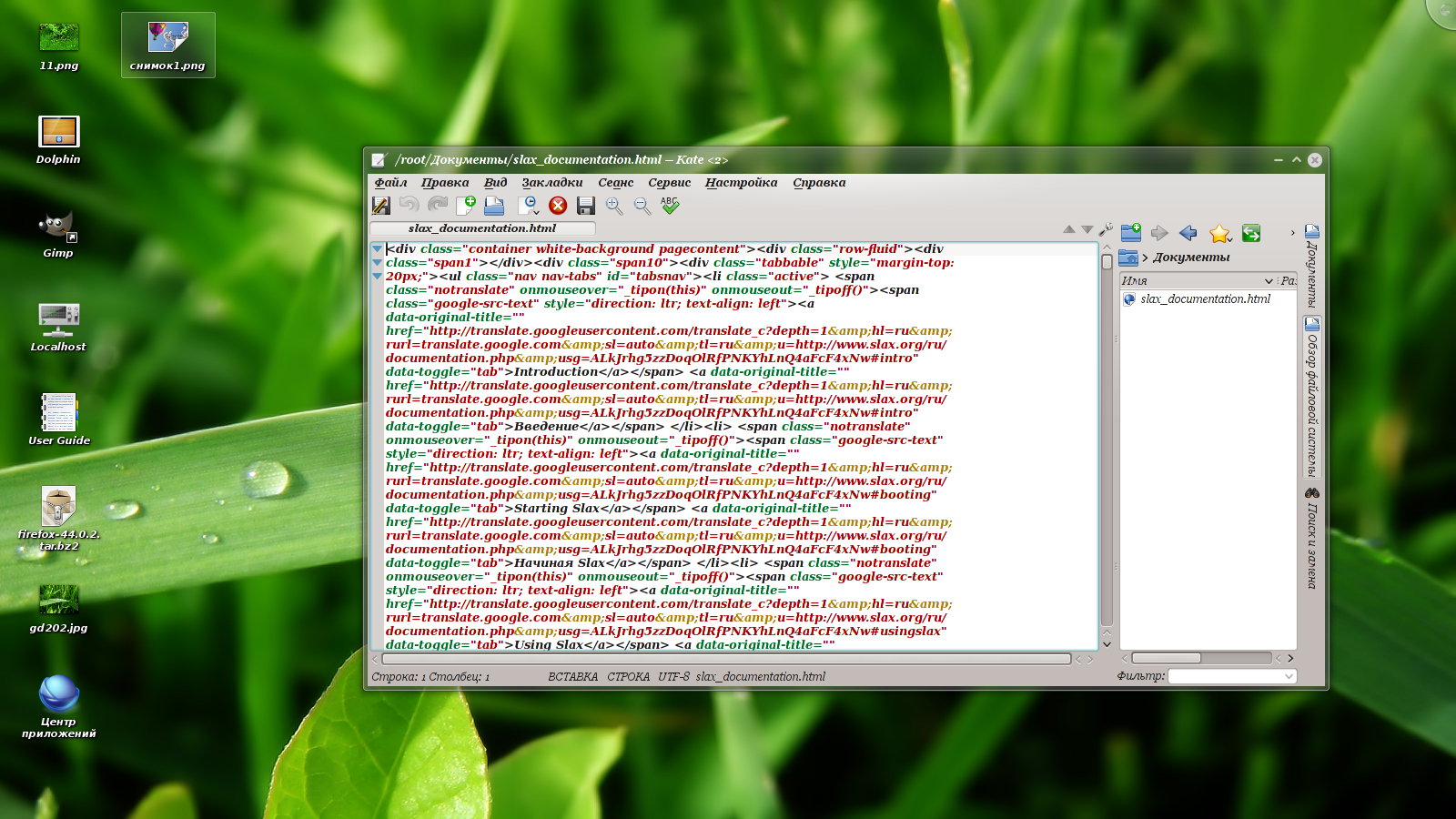Create a new folder in the file browser
Screen dimensions: 1456x819
(1131, 233)
